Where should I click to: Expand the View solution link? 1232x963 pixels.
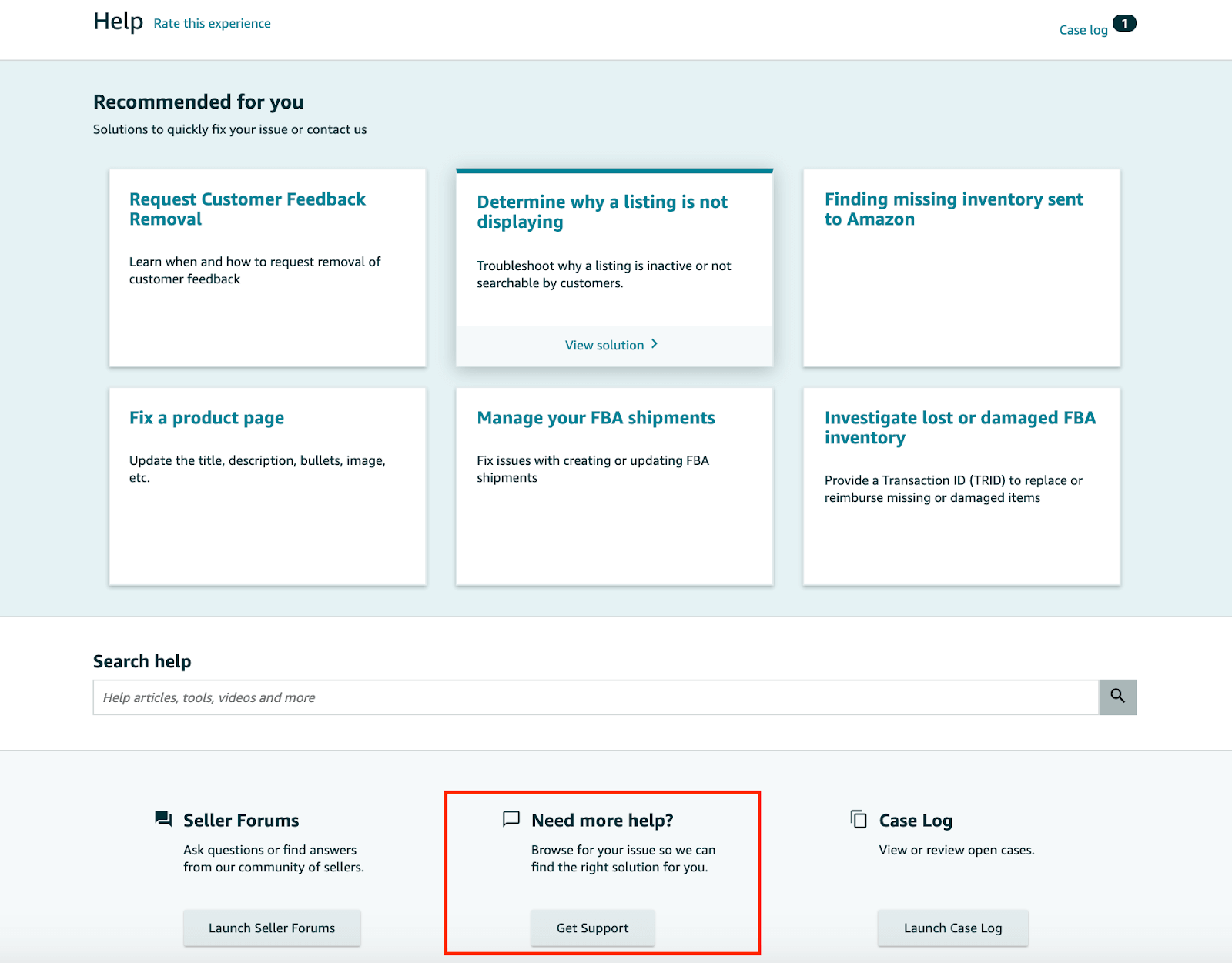click(x=604, y=344)
